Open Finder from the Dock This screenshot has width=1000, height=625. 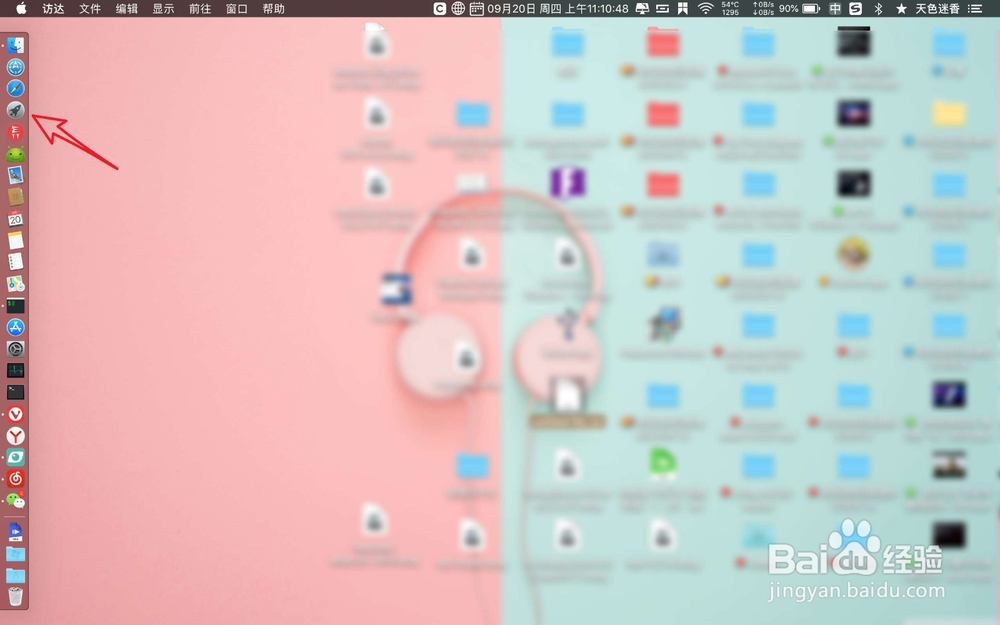click(x=14, y=45)
